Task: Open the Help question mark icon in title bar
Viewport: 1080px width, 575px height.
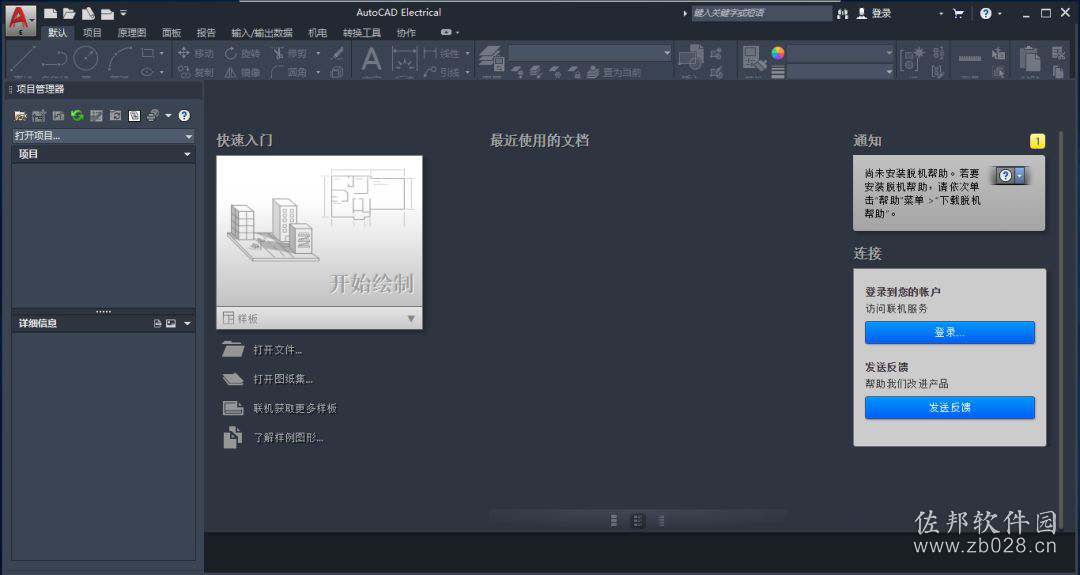Action: pyautogui.click(x=986, y=13)
